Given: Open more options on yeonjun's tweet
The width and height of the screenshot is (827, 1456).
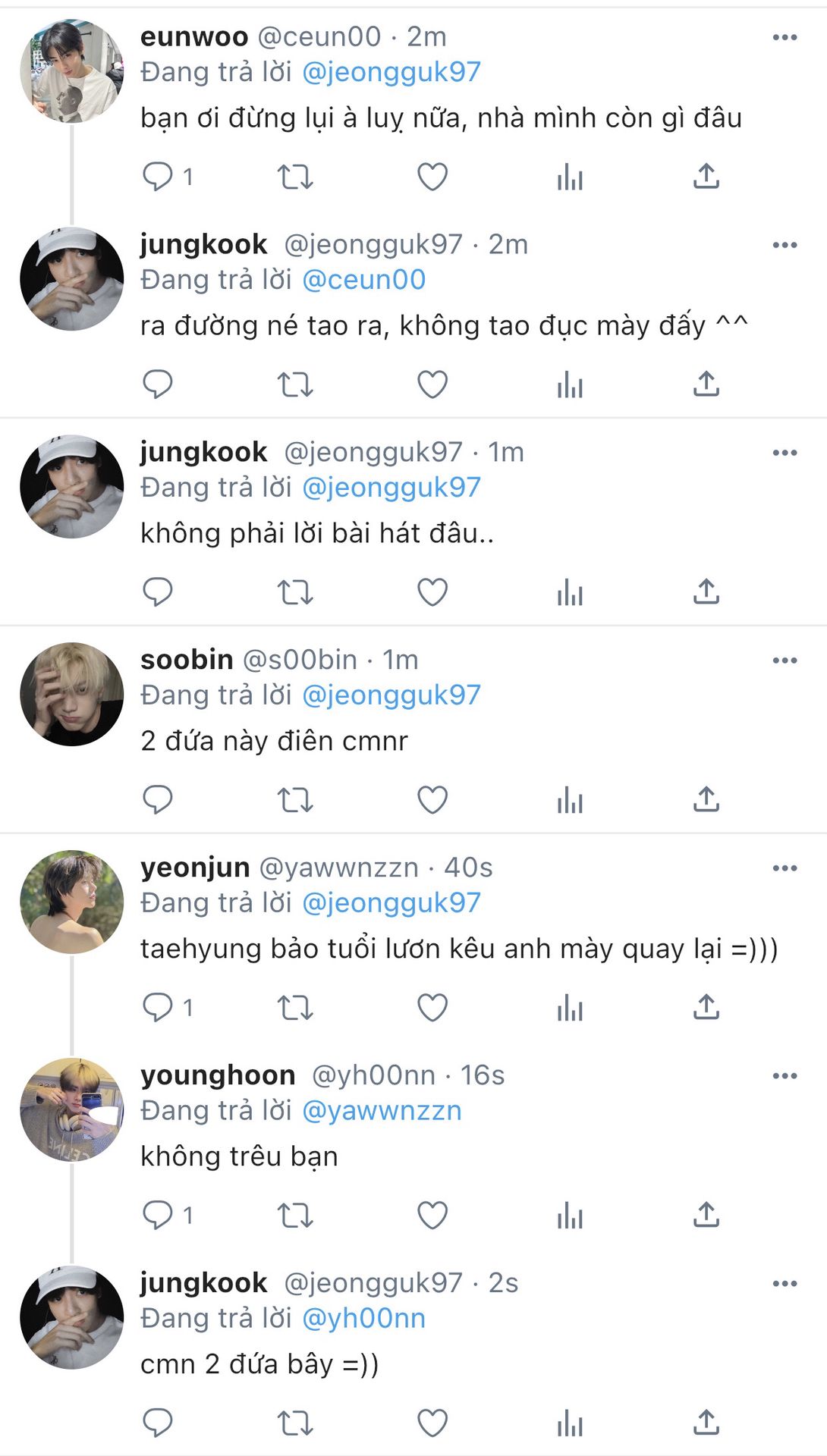Looking at the screenshot, I should [x=785, y=868].
